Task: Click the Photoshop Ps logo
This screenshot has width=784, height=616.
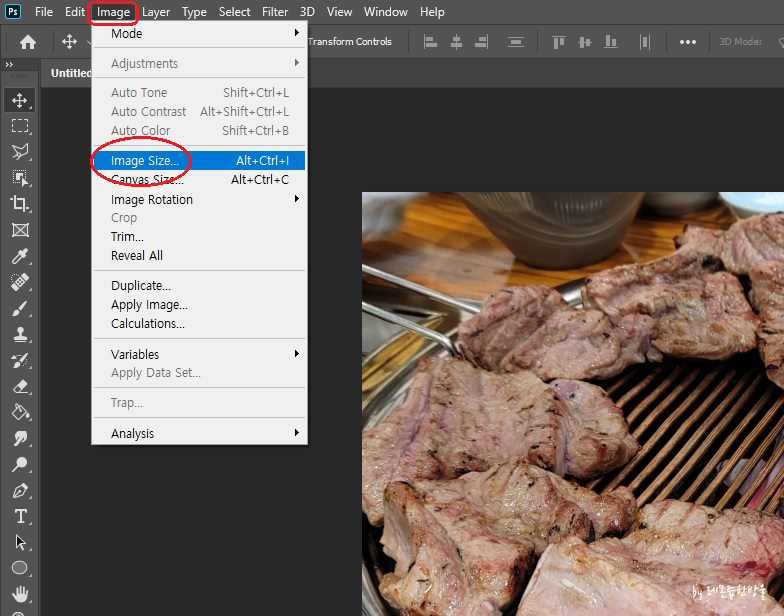Action: click(12, 12)
